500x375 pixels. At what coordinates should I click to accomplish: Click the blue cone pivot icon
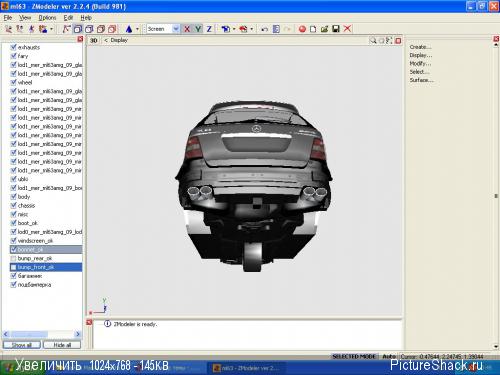(129, 29)
